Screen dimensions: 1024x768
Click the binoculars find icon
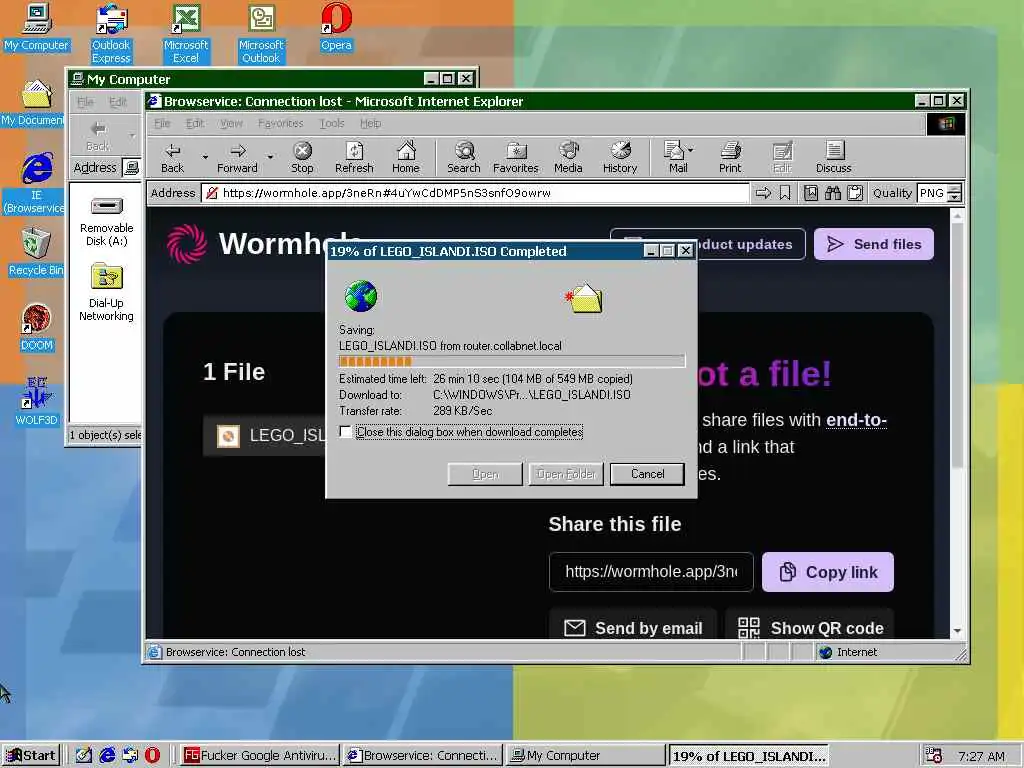[833, 193]
